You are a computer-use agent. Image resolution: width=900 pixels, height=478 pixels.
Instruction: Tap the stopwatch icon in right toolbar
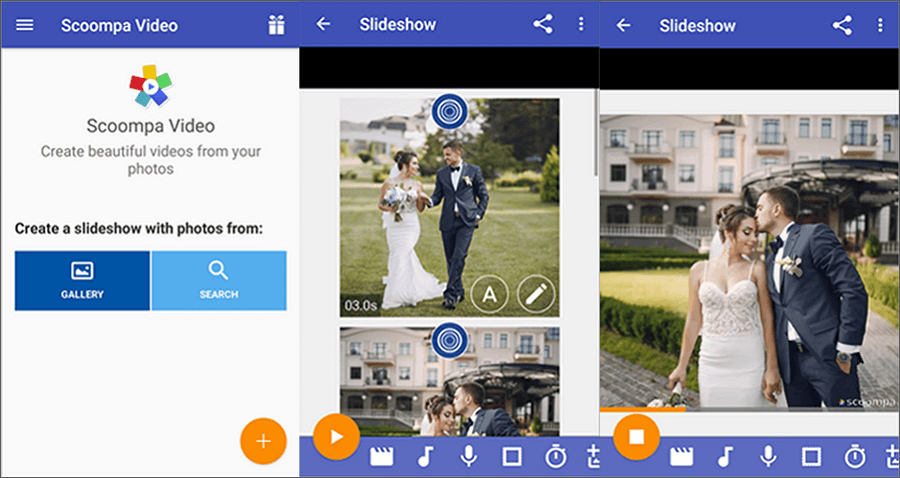[x=855, y=457]
